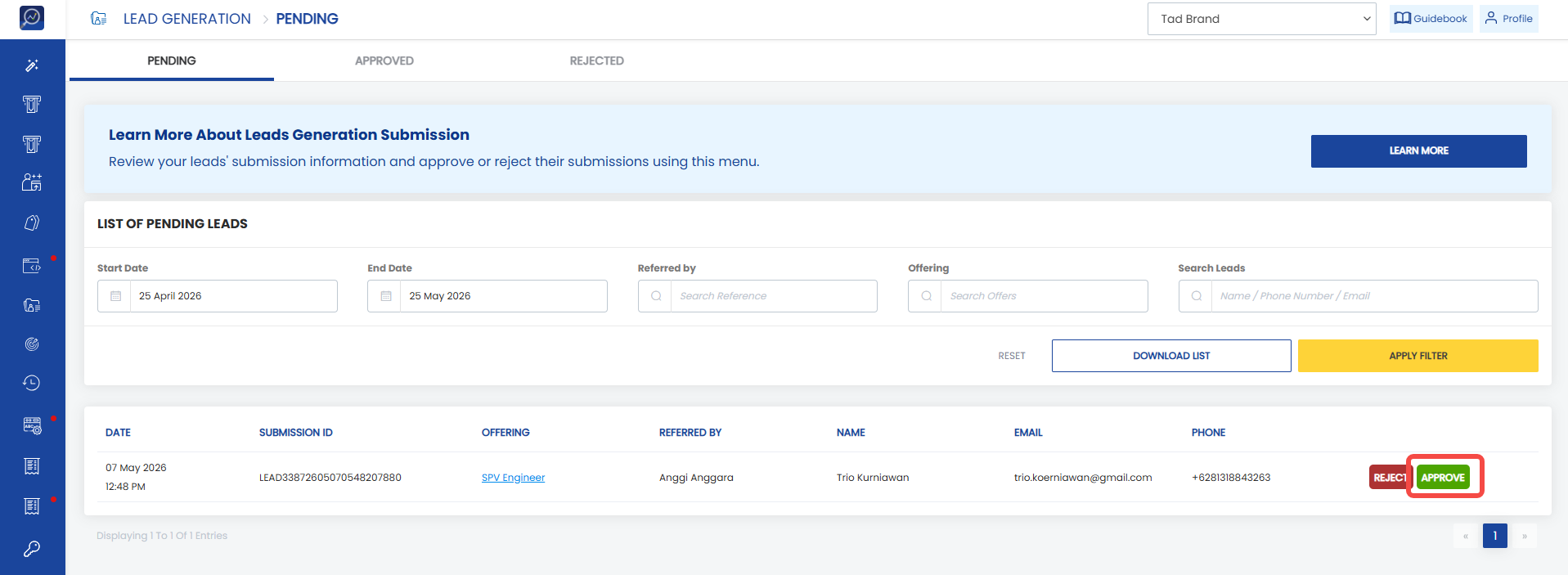Image resolution: width=1568 pixels, height=575 pixels.
Task: Open the receipt sidebar icon with red dot
Action: [x=32, y=506]
